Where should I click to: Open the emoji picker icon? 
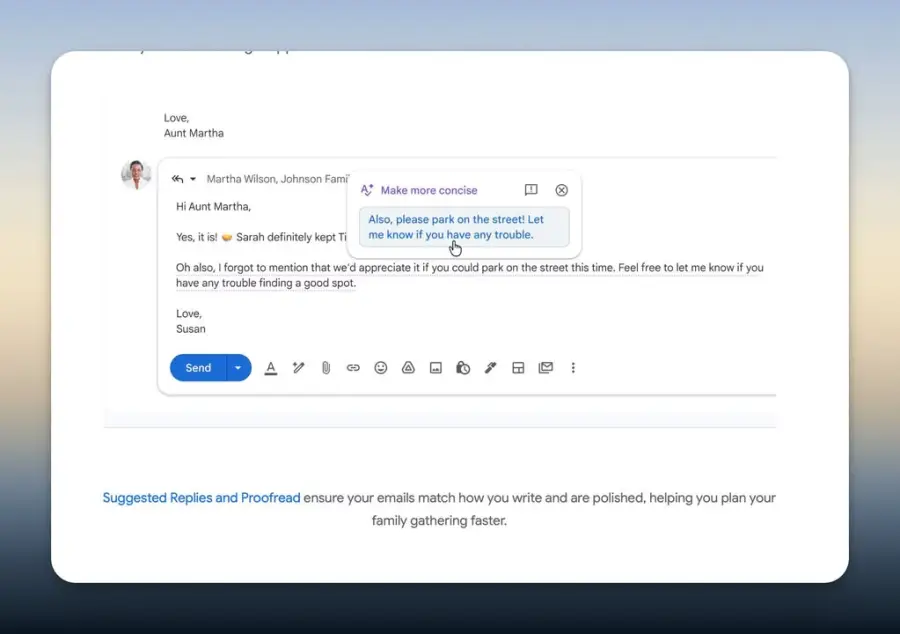(x=381, y=368)
